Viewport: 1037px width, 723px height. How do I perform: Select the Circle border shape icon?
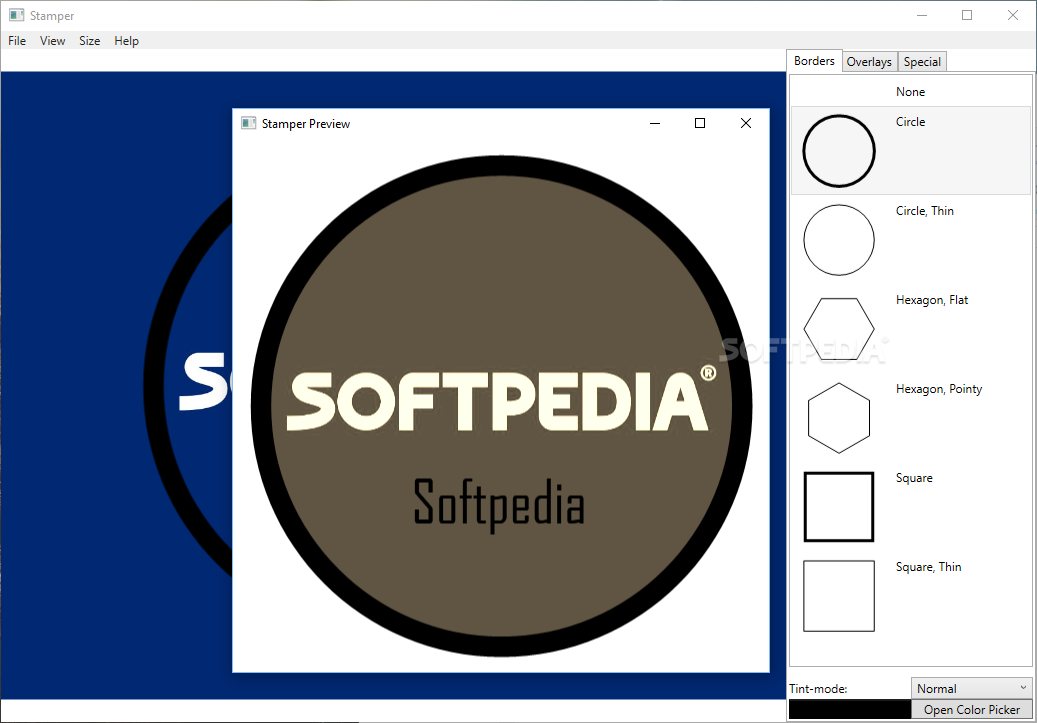coord(839,151)
